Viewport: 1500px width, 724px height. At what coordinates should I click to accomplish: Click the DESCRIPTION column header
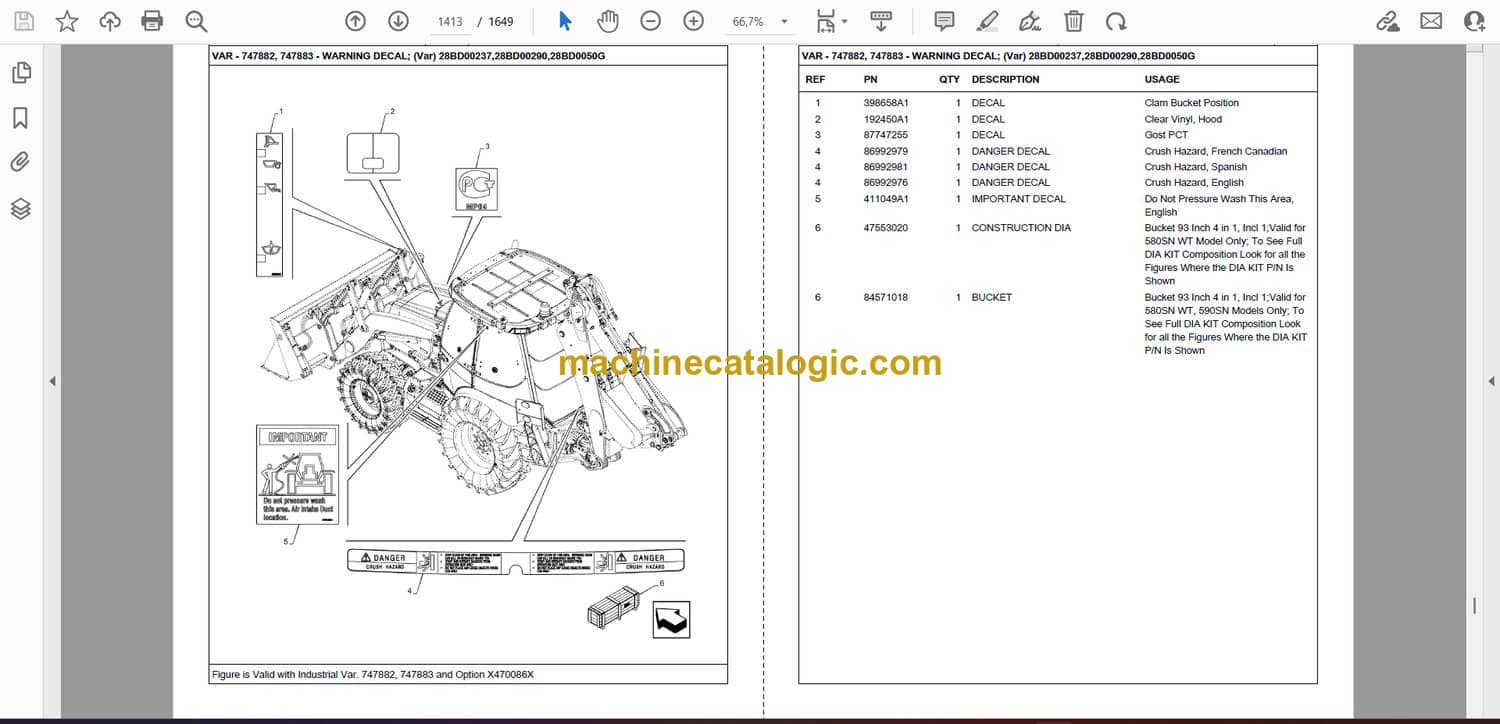1005,79
